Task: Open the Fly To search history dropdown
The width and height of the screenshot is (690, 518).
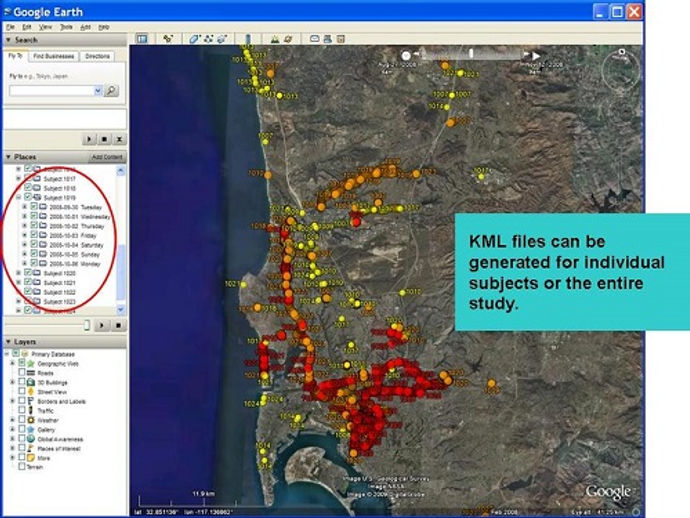Action: pos(98,91)
